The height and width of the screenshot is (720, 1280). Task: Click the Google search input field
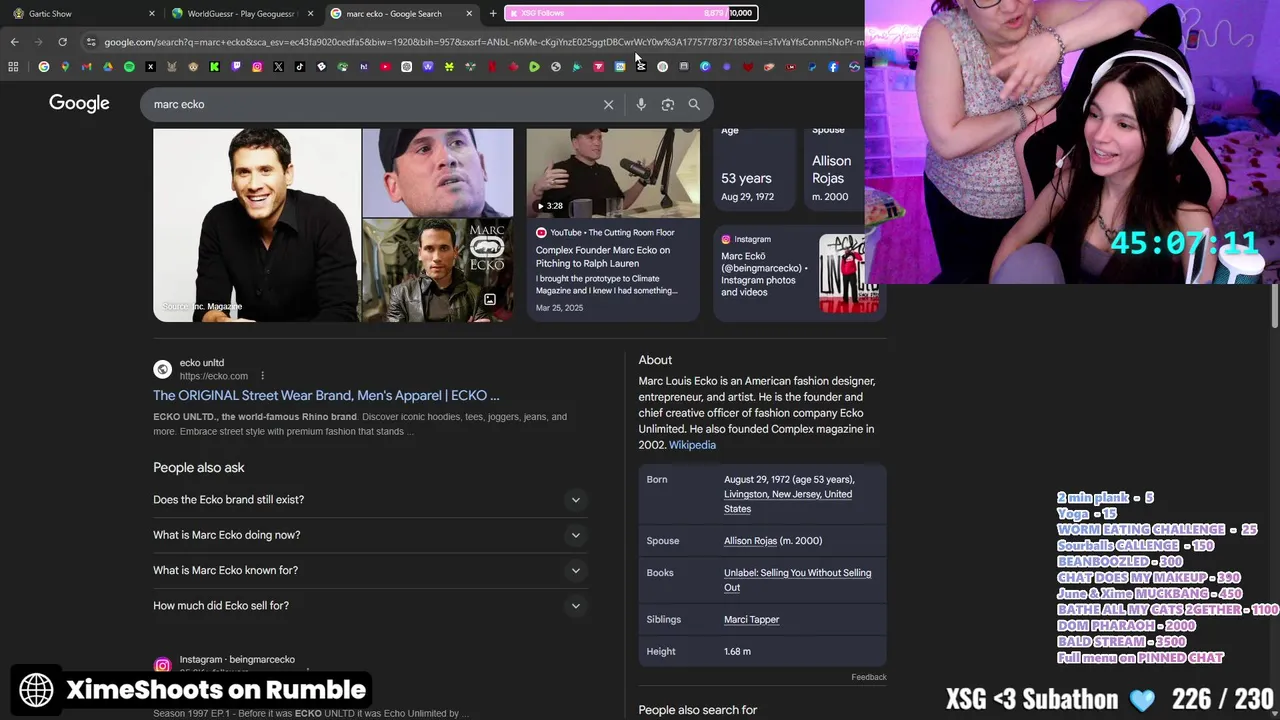pyautogui.click(x=375, y=104)
